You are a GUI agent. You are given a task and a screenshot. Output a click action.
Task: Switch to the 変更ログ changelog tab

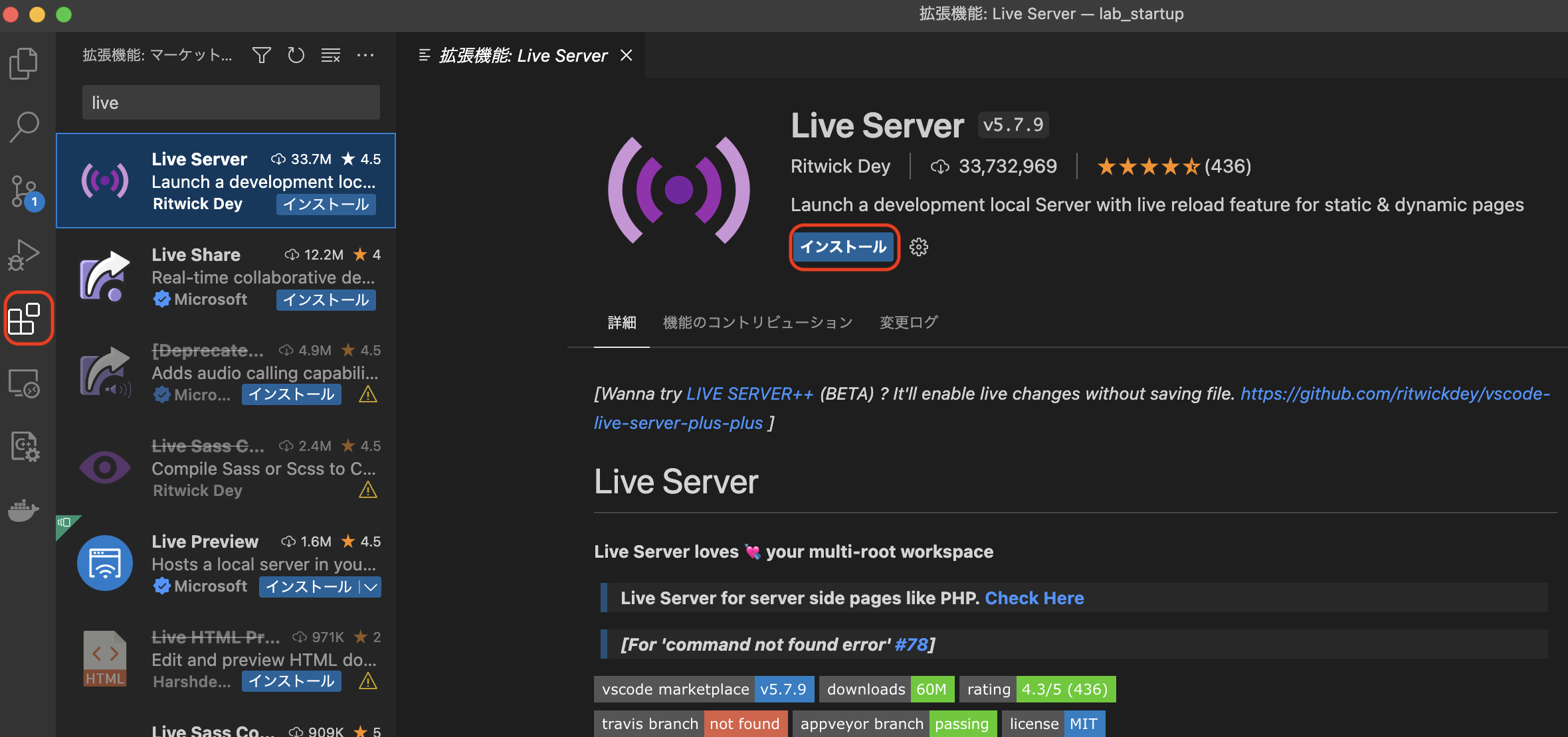(909, 323)
